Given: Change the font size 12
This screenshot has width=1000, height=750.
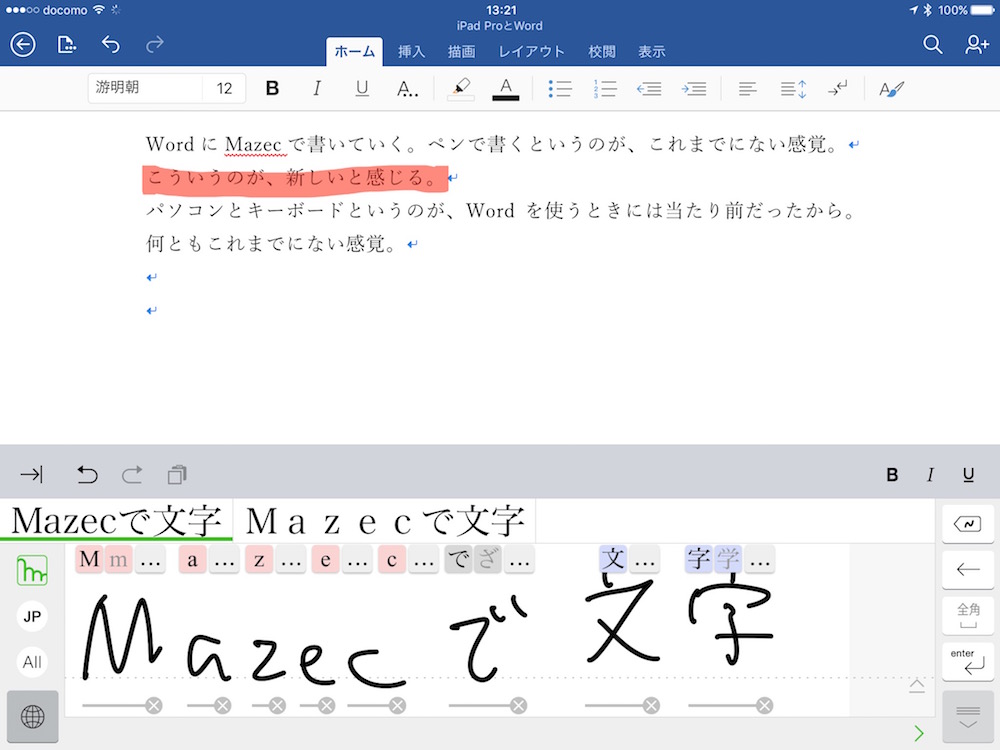Looking at the screenshot, I should (x=224, y=88).
